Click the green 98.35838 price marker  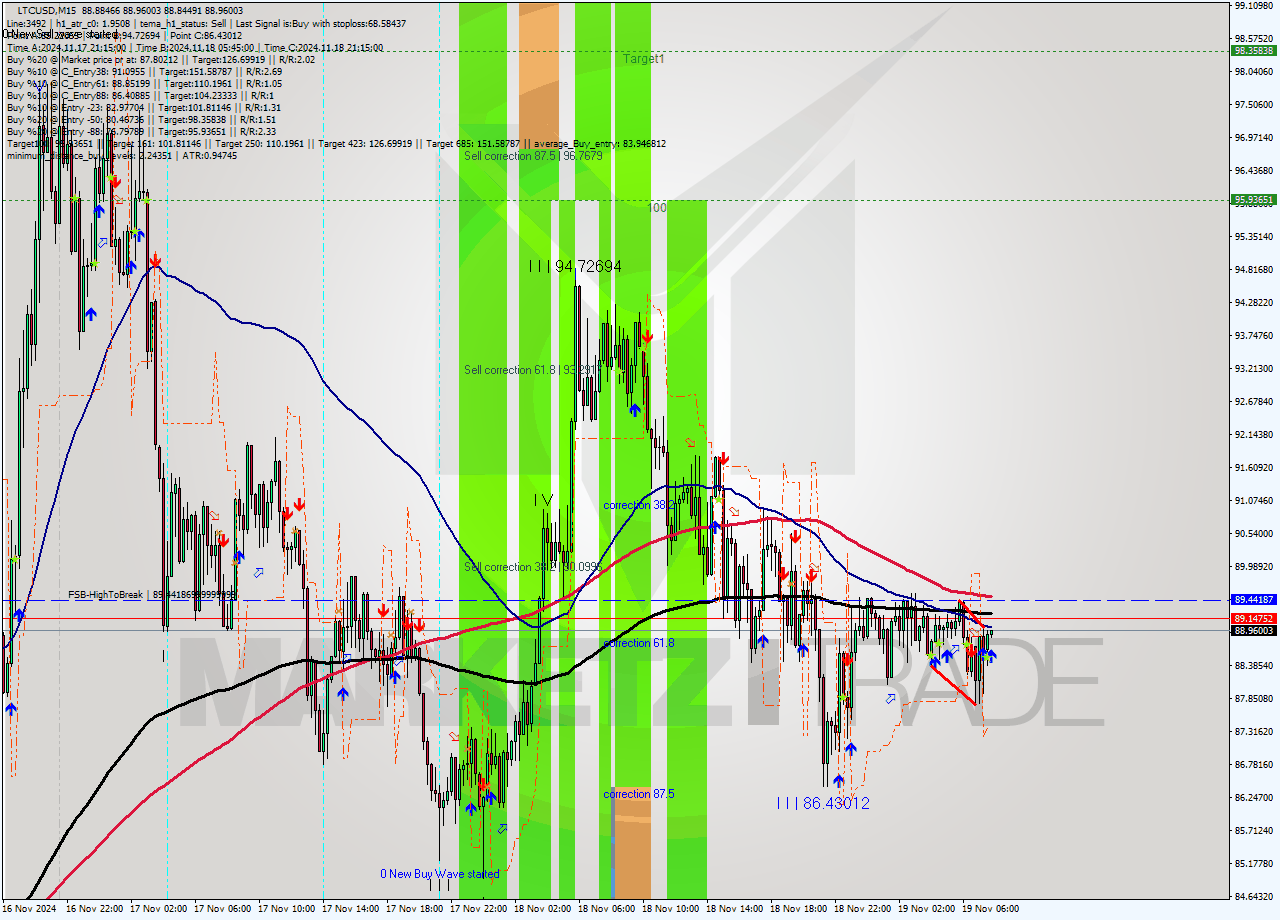(x=1254, y=50)
